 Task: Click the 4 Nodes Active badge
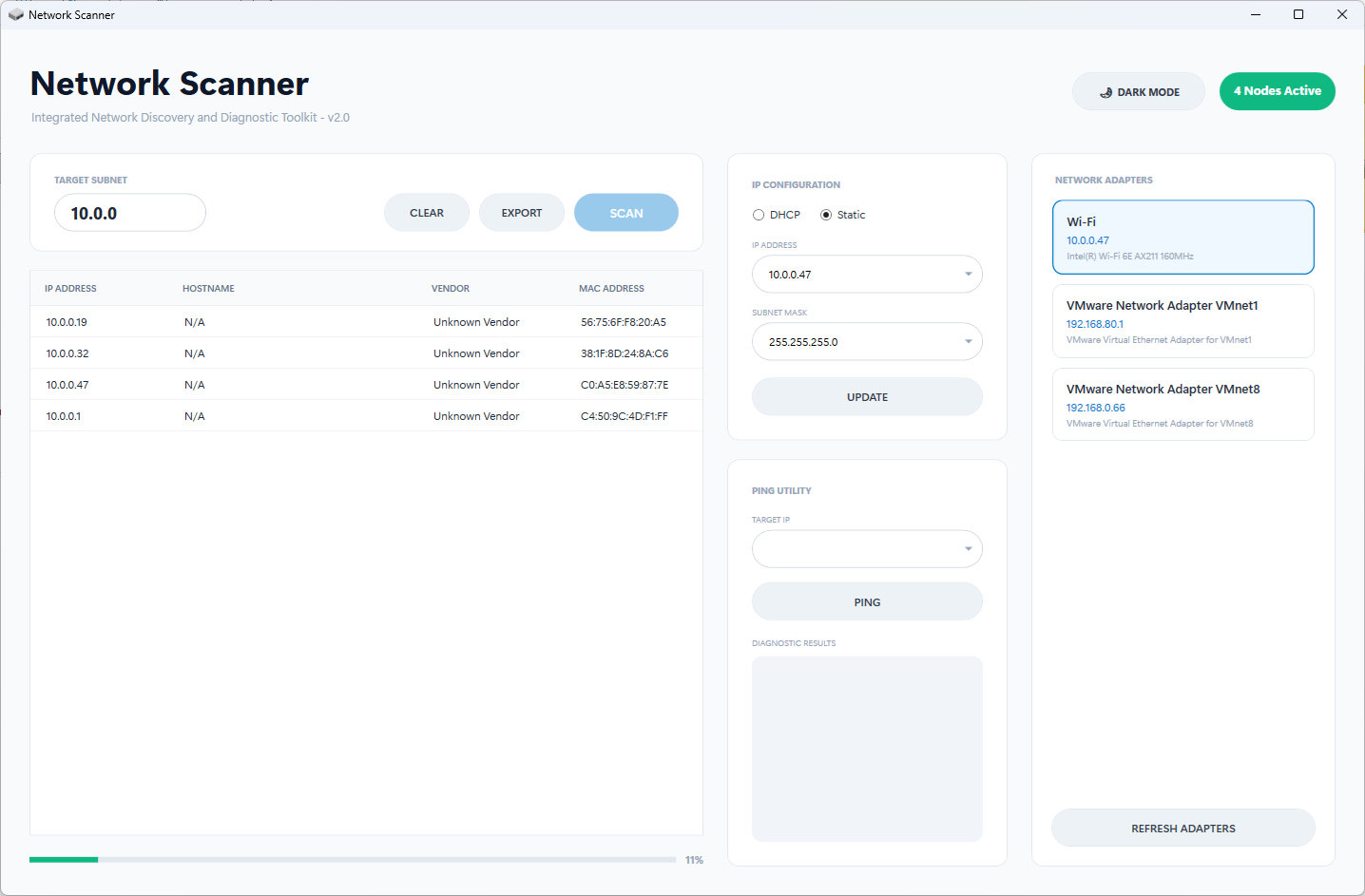tap(1278, 91)
